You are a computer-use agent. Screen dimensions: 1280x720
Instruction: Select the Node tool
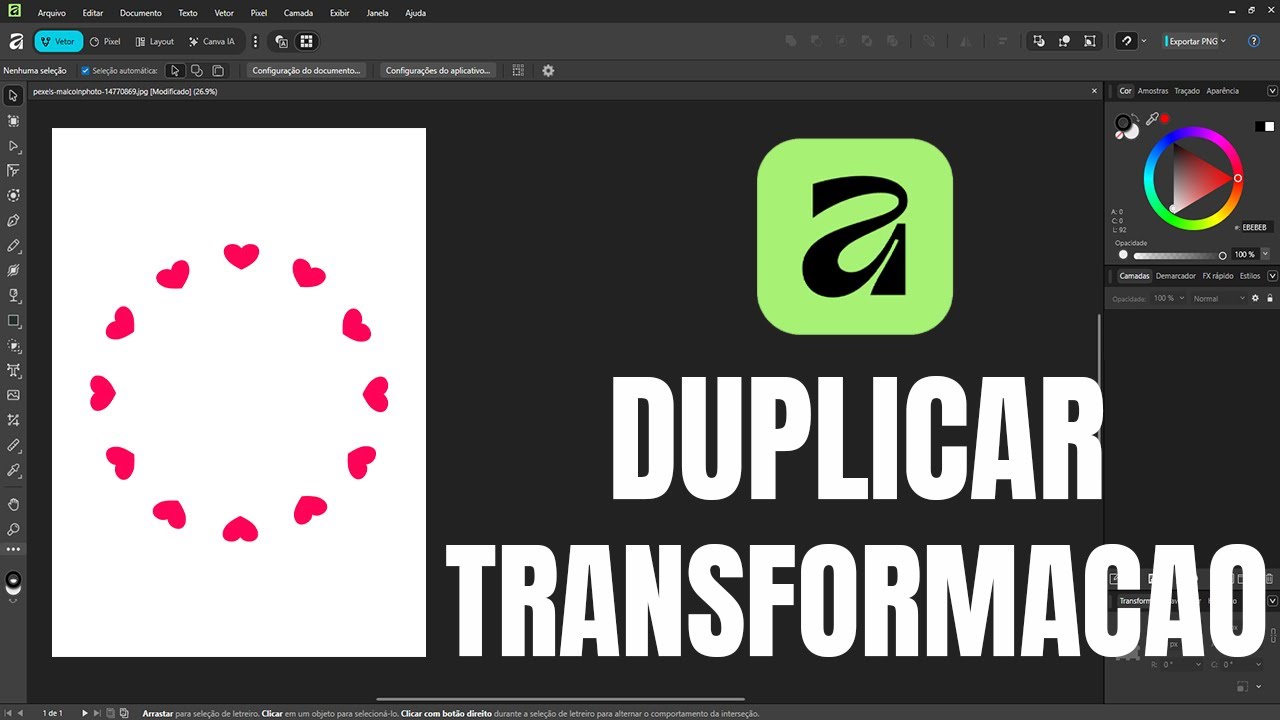click(x=13, y=146)
